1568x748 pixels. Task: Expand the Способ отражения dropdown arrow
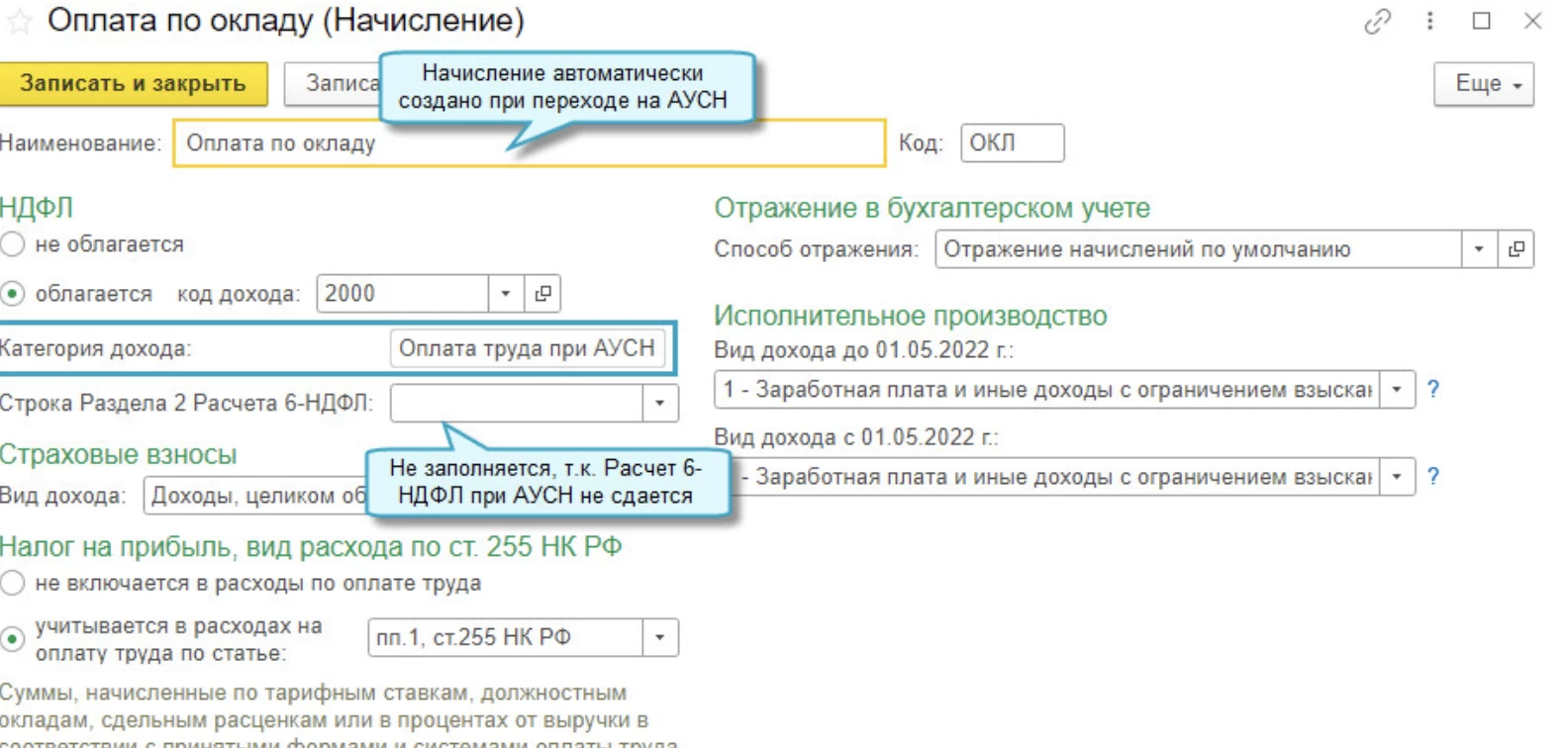pyautogui.click(x=1479, y=249)
